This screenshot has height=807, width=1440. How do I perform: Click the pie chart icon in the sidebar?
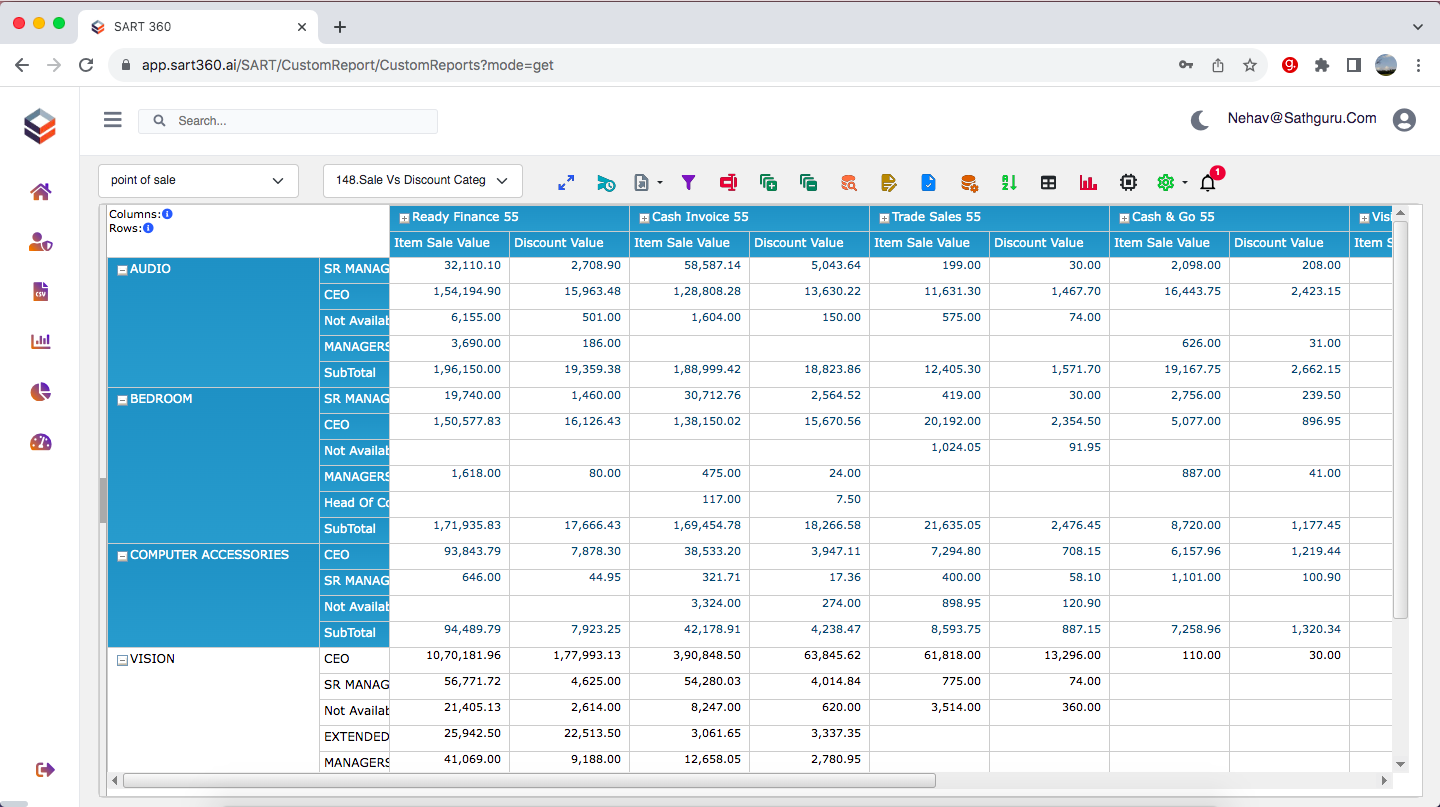pos(40,391)
